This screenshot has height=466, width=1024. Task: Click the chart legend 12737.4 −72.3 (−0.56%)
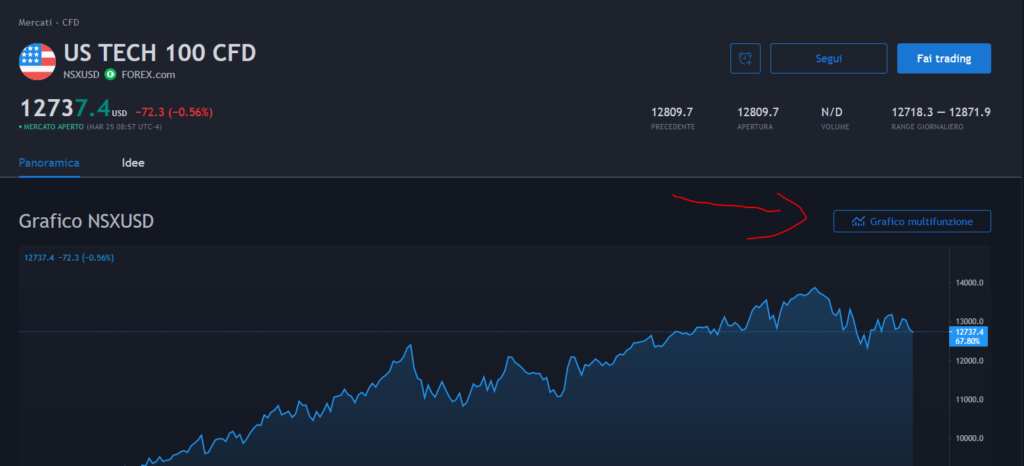(69, 258)
